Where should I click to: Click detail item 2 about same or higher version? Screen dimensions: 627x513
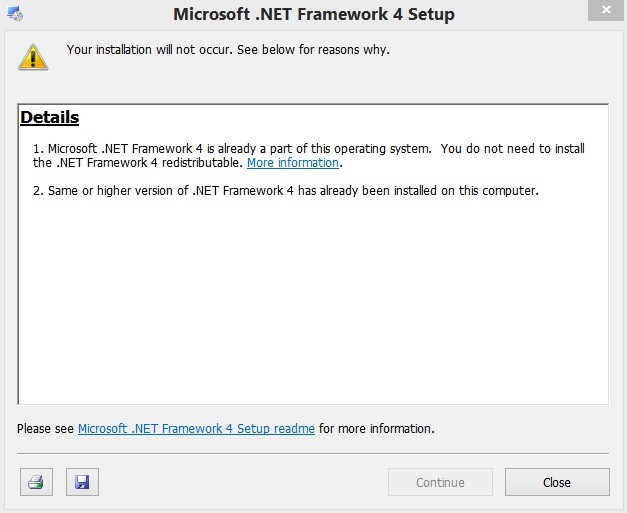point(292,191)
